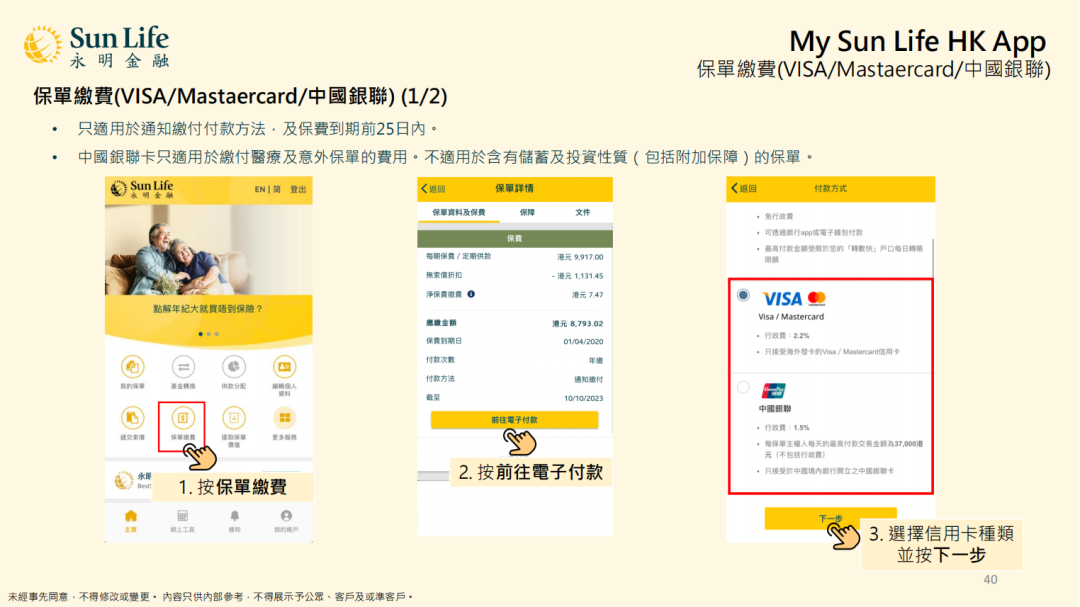This screenshot has width=1080, height=607.
Task: Click 登出 logout in app header
Action: [x=298, y=189]
